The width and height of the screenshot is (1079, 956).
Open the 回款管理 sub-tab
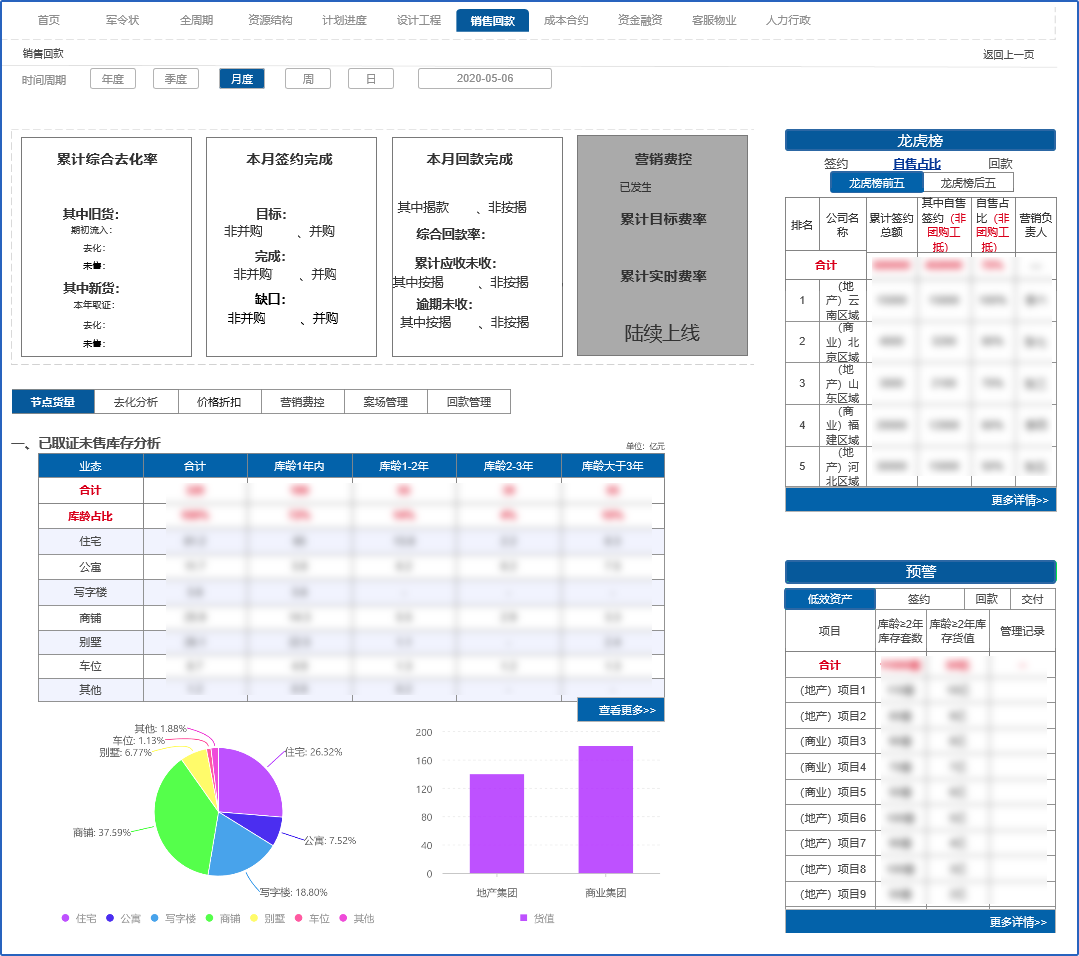pos(468,402)
